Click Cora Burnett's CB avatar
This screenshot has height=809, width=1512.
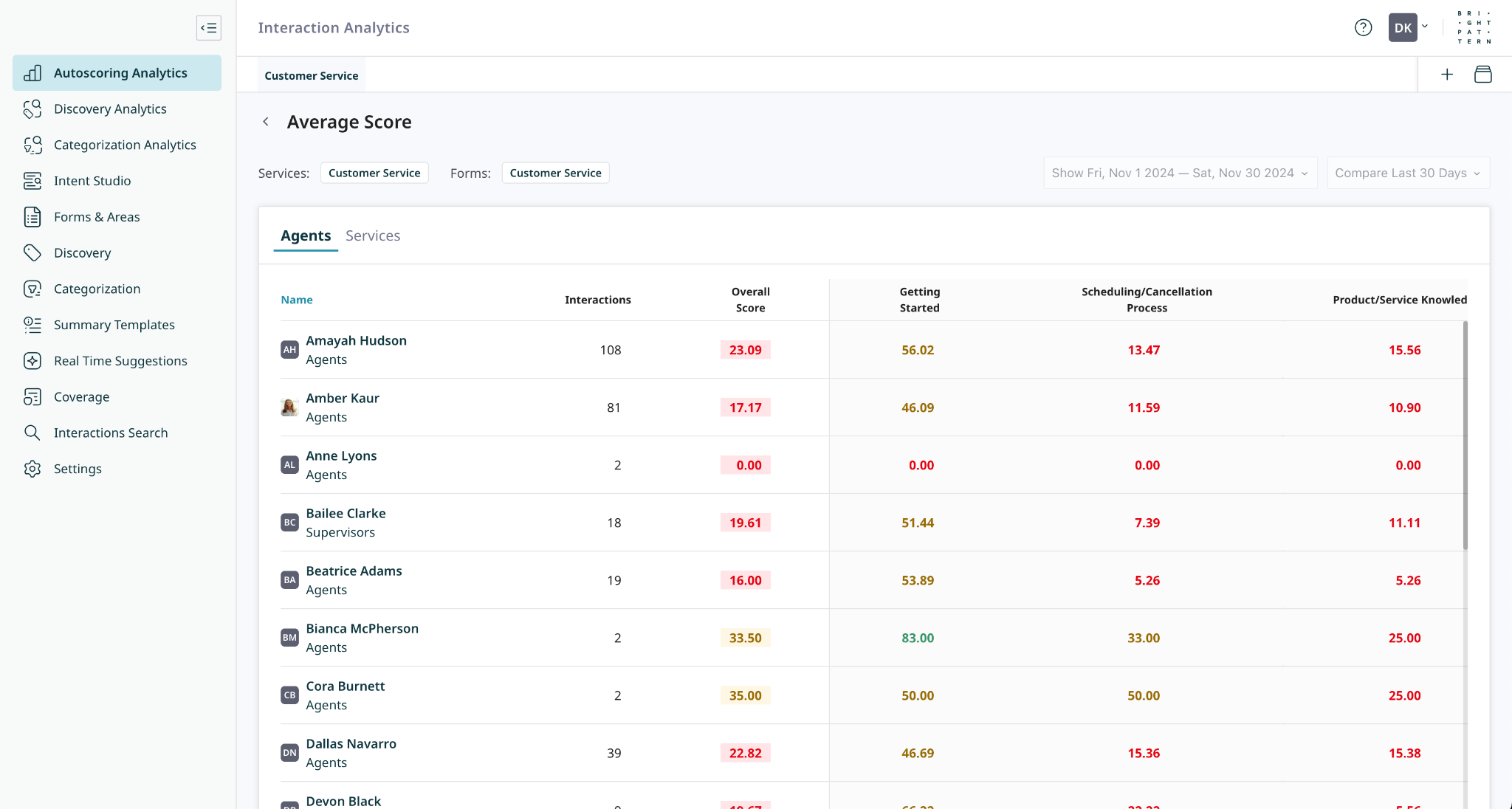pos(289,695)
